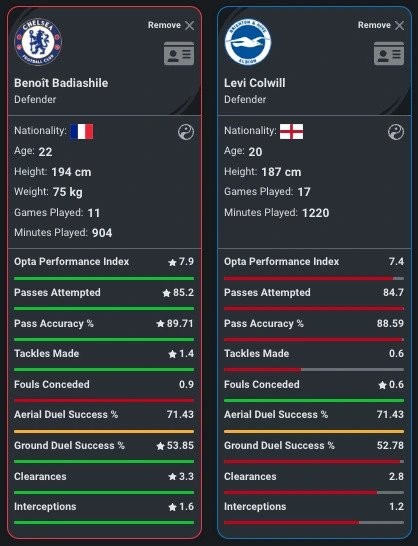418x546 pixels.
Task: Select Colwill's Pass Accuracy % stat row
Action: click(x=314, y=330)
